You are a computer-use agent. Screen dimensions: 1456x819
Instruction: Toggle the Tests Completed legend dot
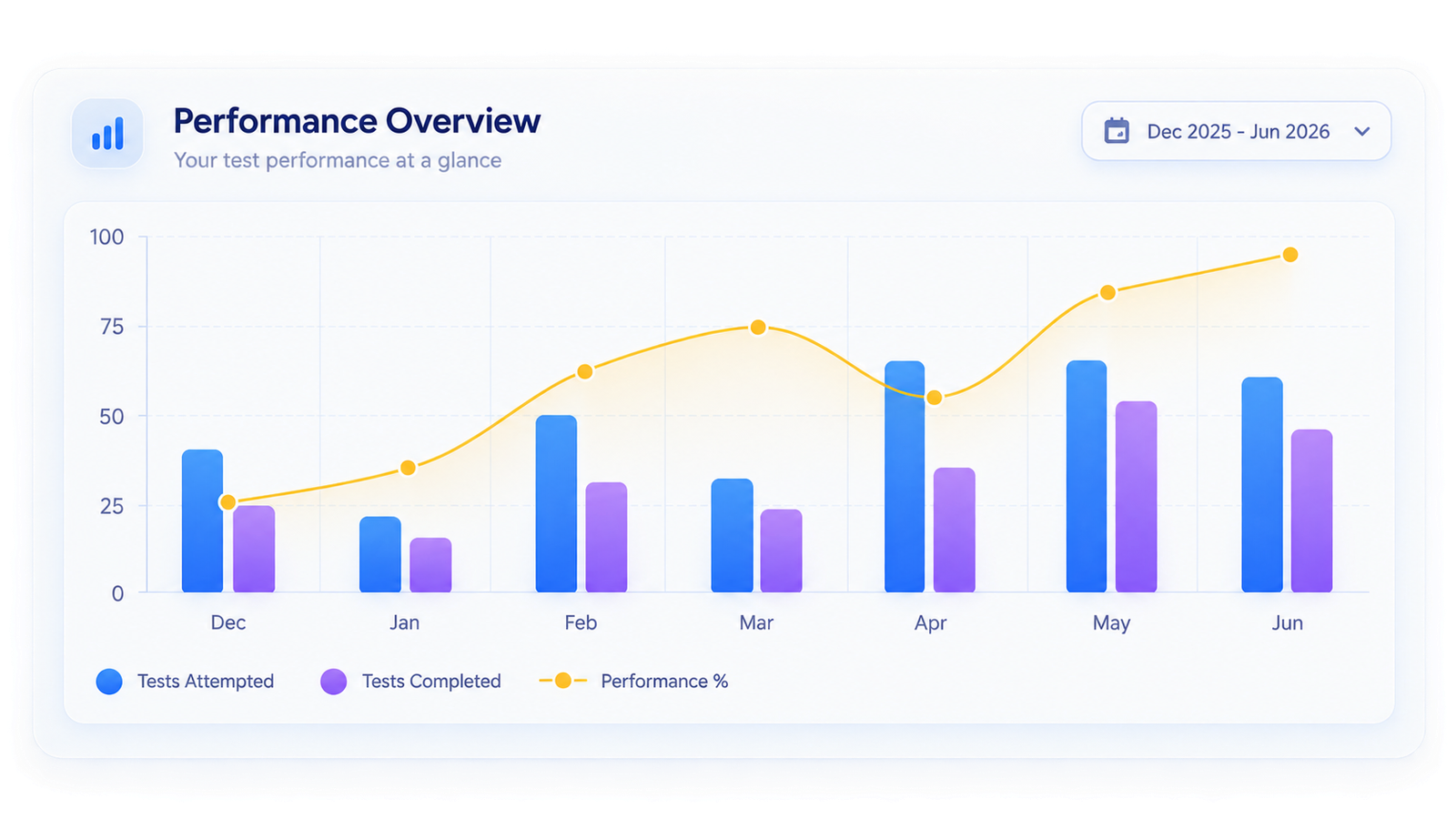pos(334,682)
